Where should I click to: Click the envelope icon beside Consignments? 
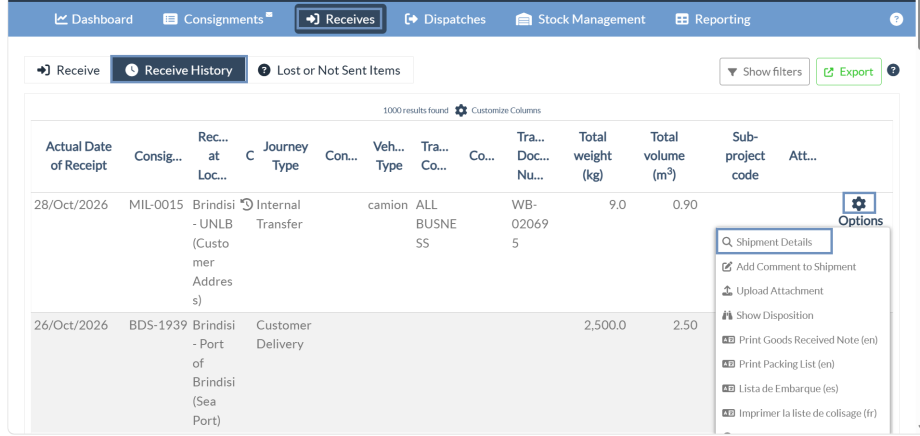269,14
